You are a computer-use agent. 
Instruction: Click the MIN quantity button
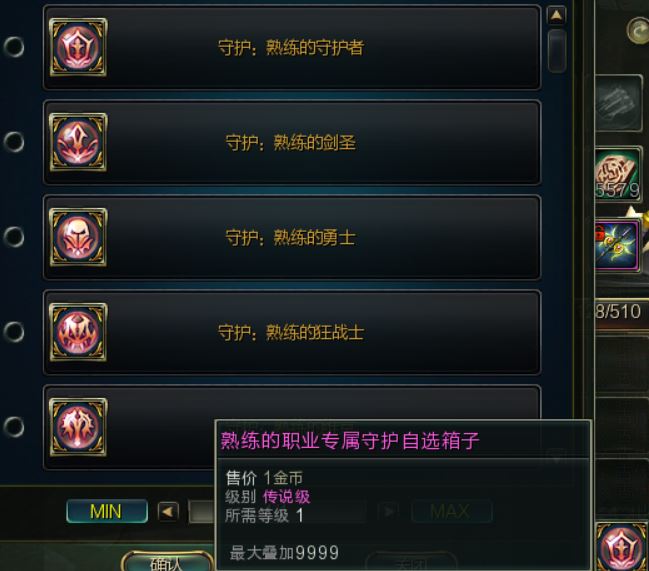(x=106, y=511)
